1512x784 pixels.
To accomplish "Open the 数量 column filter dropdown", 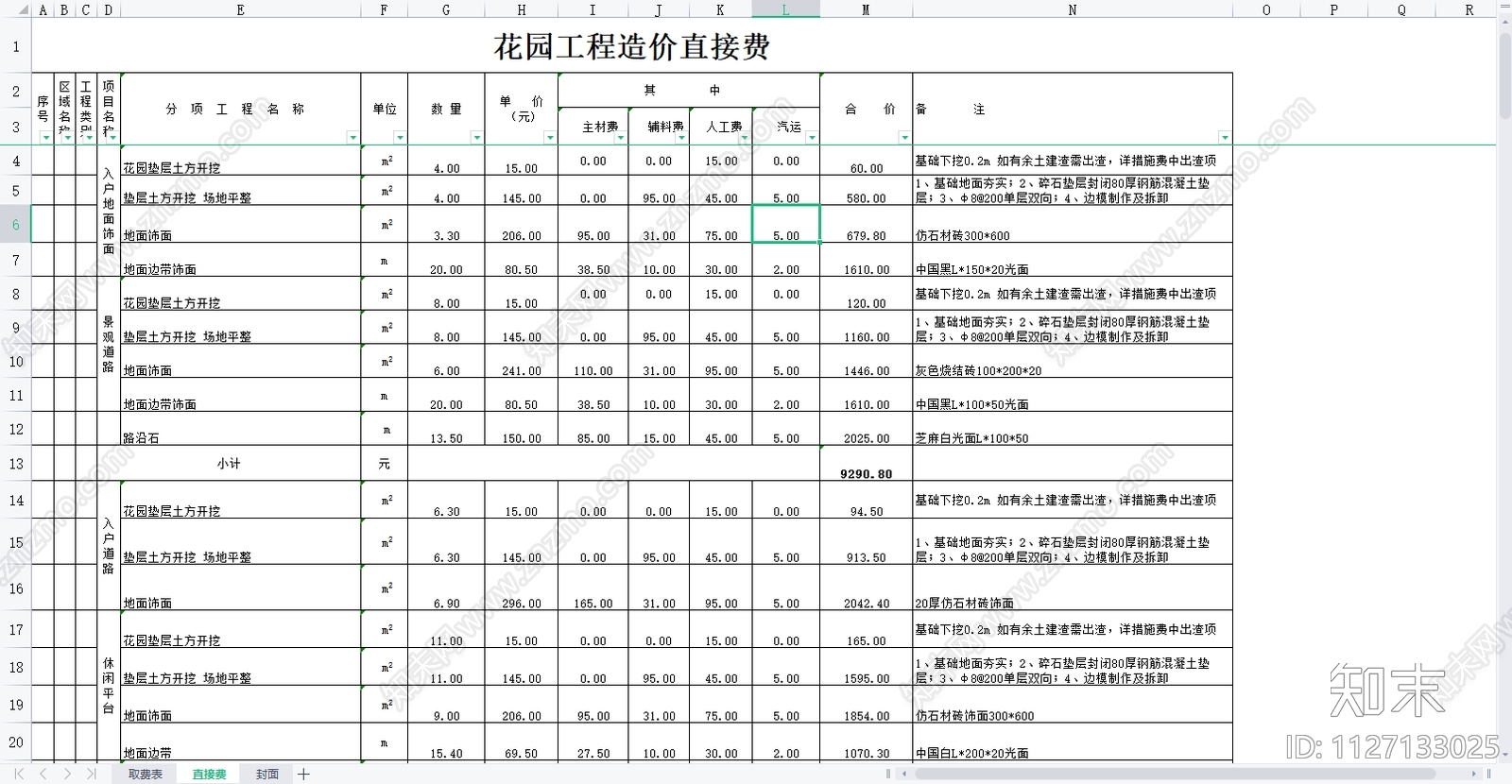I will pos(477,138).
